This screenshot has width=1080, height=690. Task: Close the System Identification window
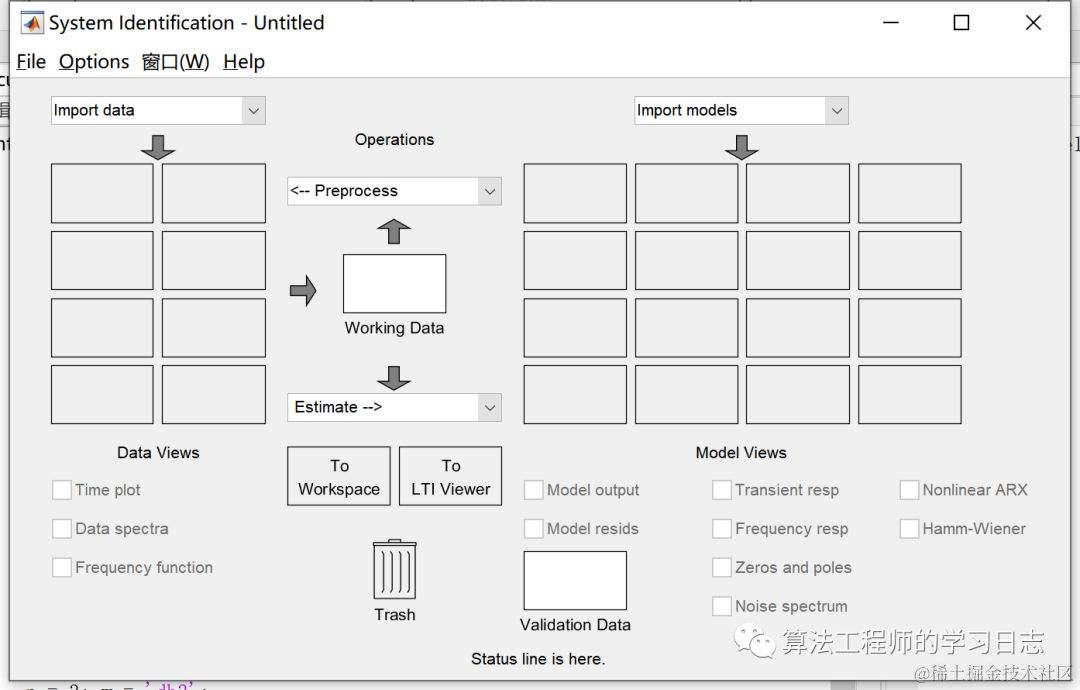click(x=1033, y=23)
